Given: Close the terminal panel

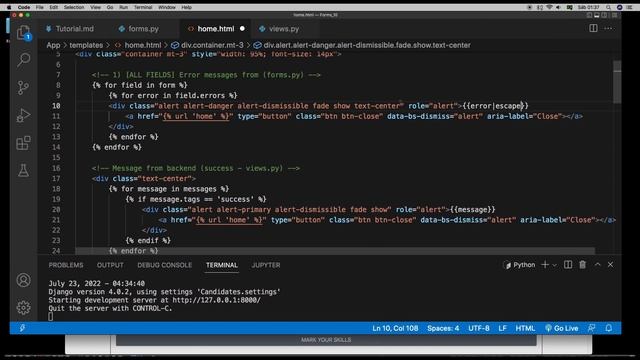Looking at the screenshot, I should (x=611, y=265).
